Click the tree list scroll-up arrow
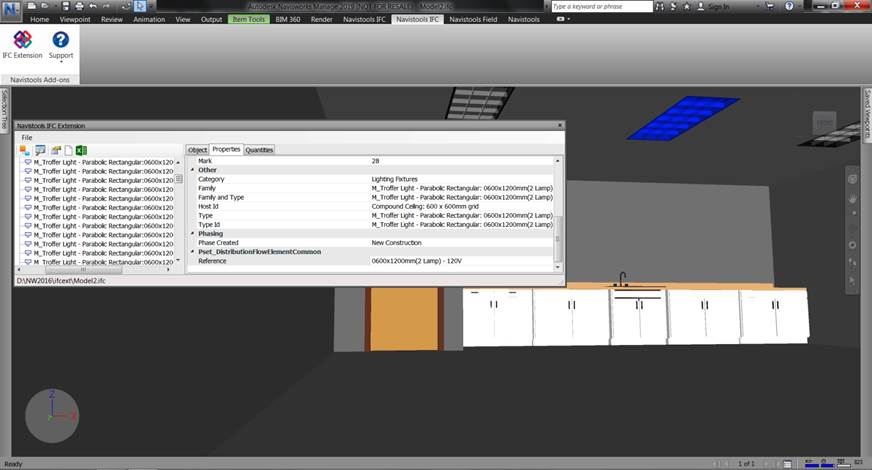Screen dimensions: 872x470 point(178,162)
